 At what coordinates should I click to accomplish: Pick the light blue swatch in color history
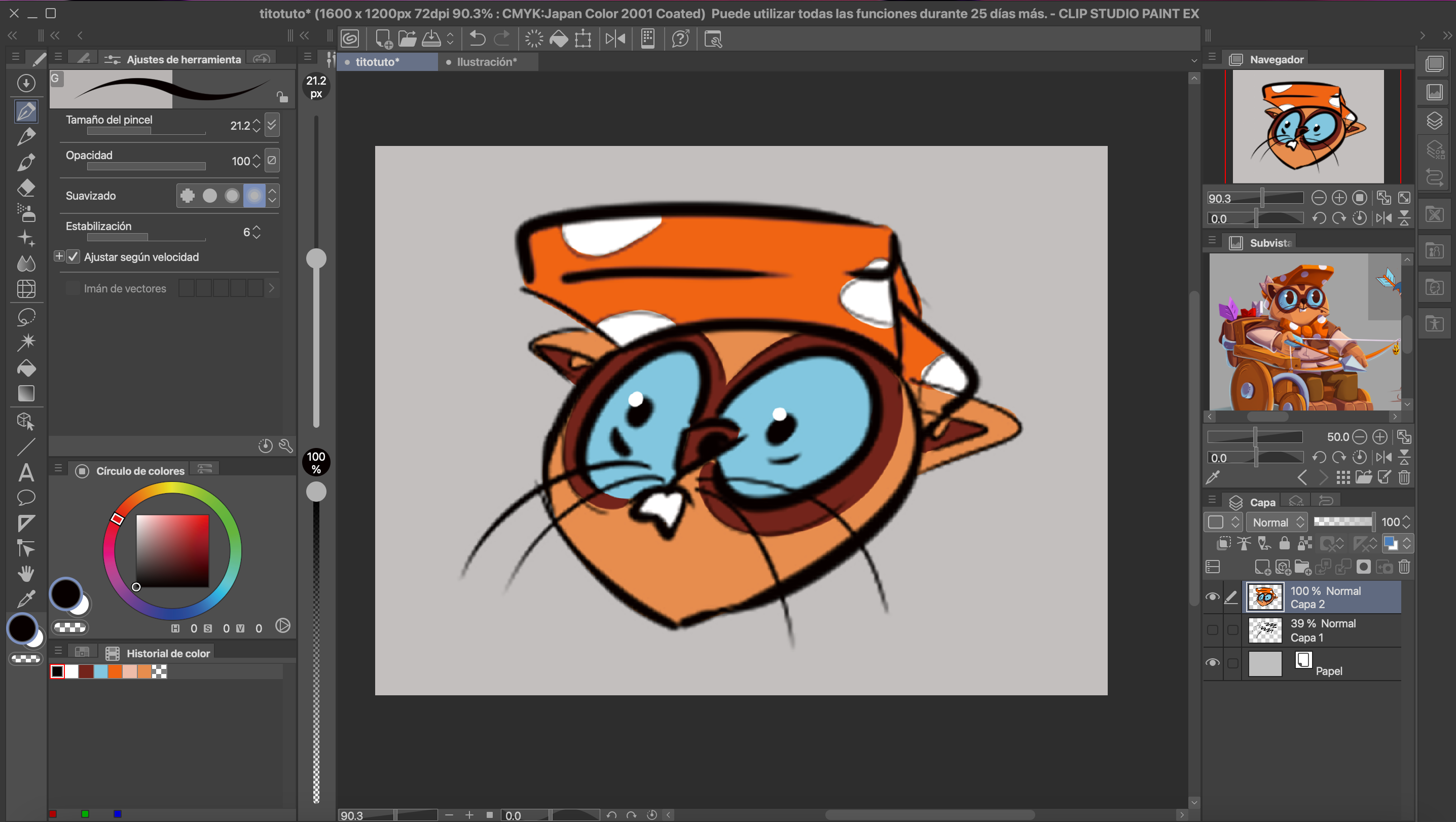100,671
